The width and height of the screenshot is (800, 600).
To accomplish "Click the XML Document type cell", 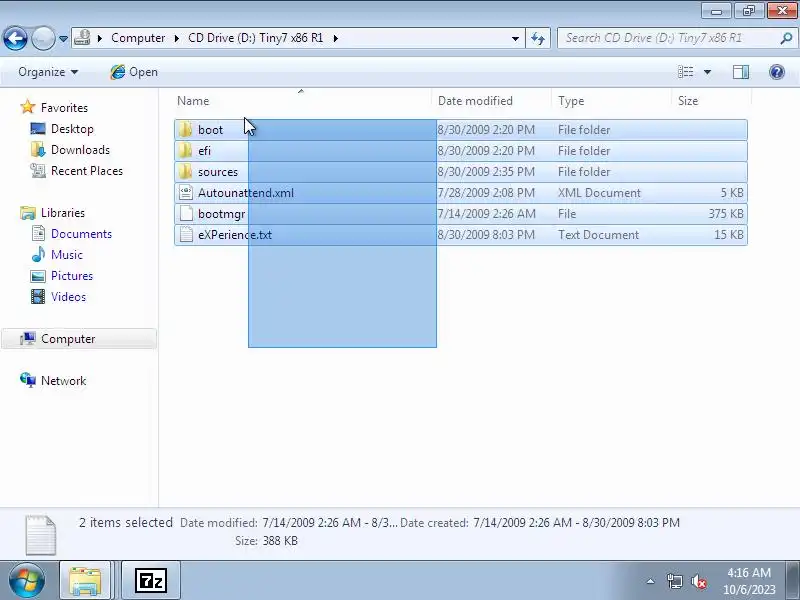I will [x=599, y=192].
